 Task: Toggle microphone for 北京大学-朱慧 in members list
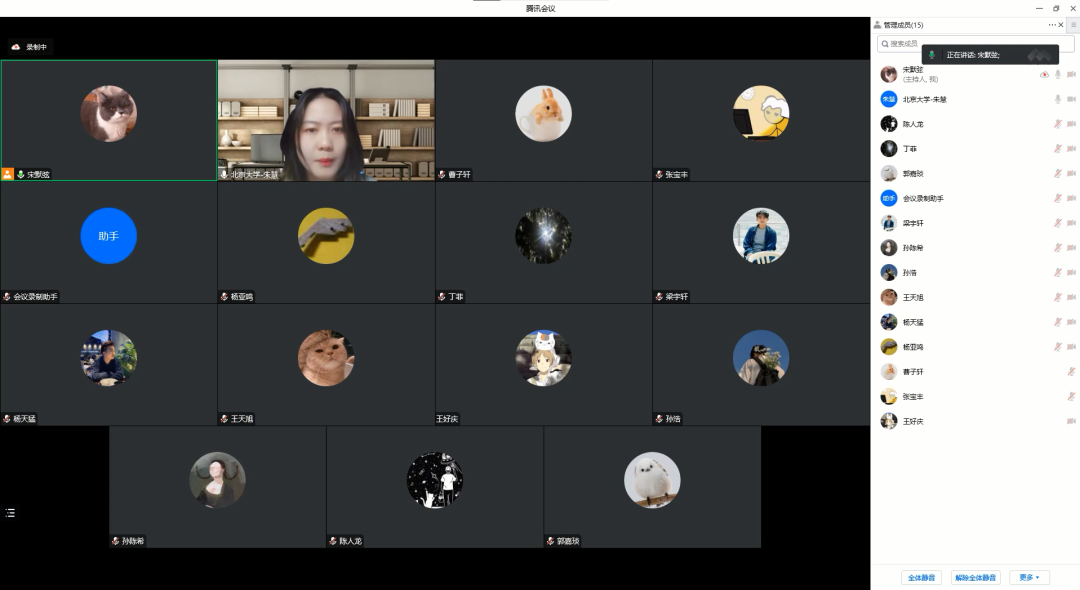point(1058,99)
